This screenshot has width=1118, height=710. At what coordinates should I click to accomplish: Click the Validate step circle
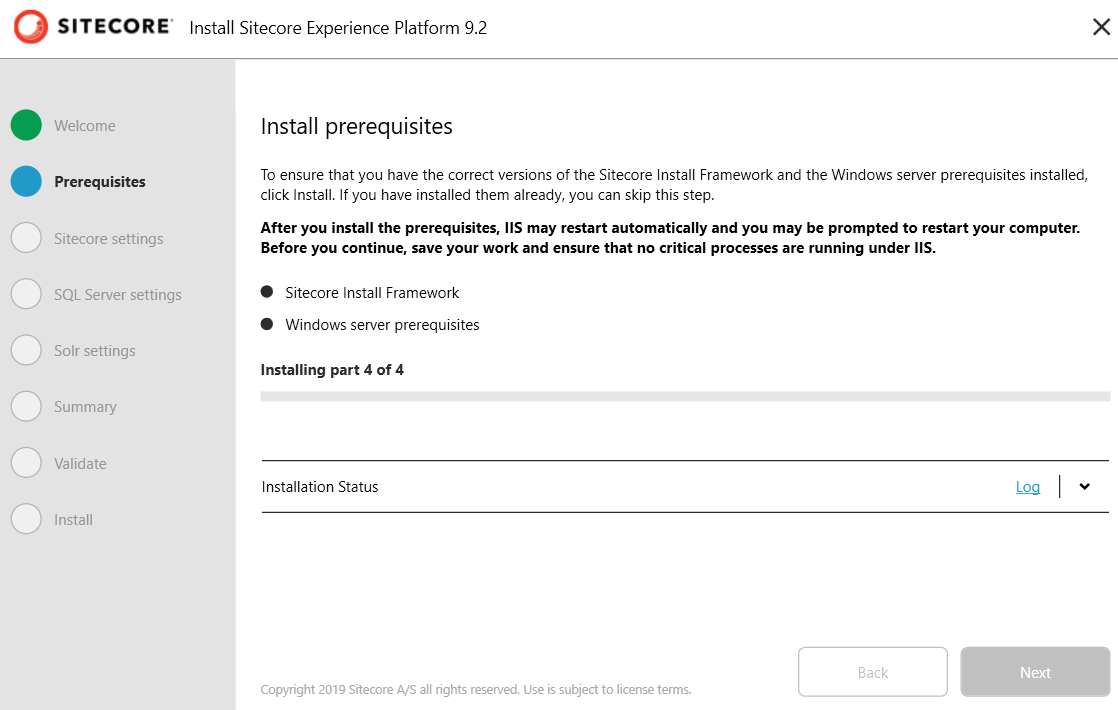click(x=26, y=463)
